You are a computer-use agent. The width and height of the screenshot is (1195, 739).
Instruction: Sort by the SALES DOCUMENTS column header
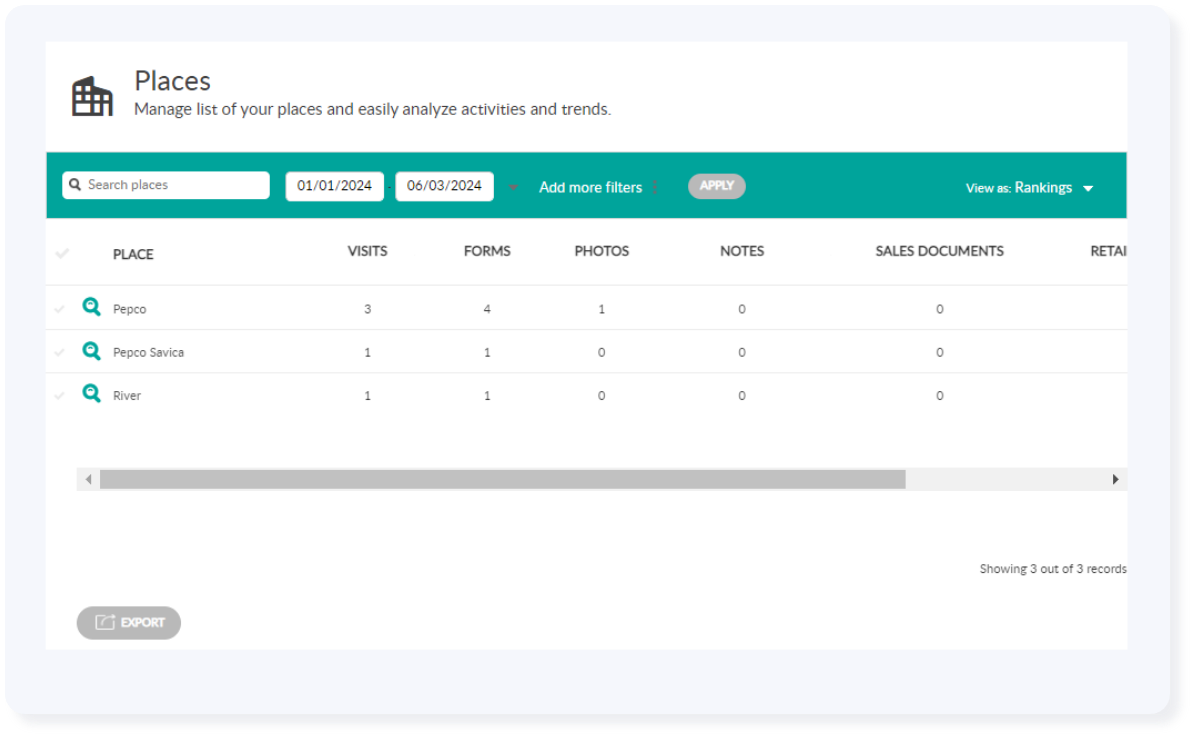point(939,251)
